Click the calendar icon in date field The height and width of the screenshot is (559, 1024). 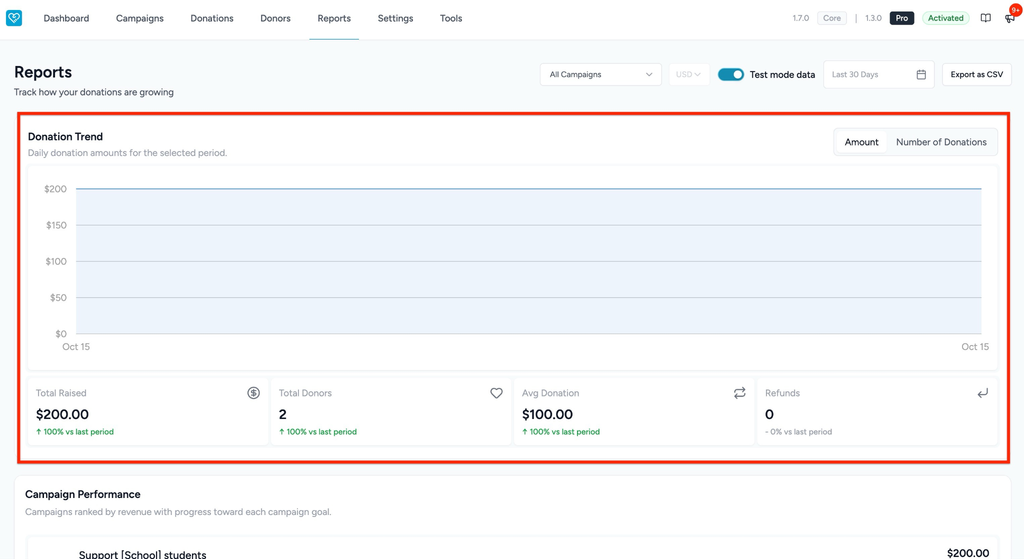point(921,74)
